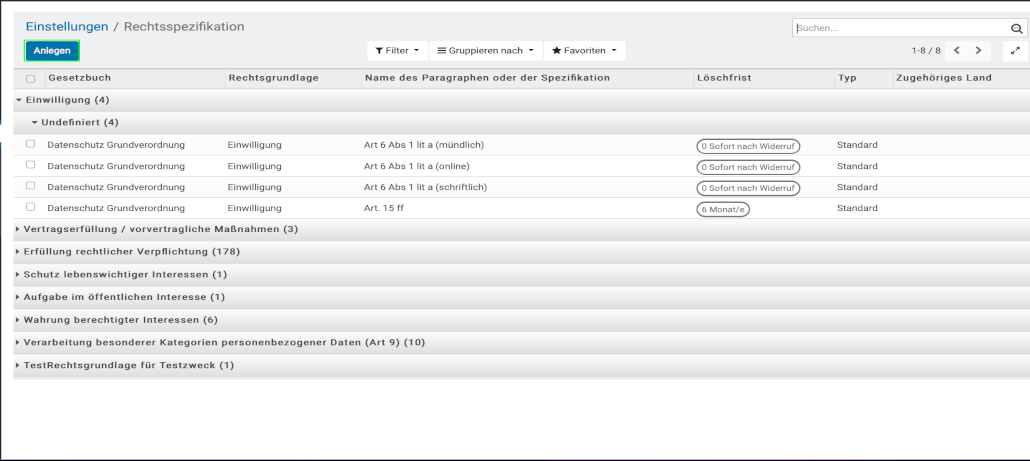This screenshot has width=1030, height=461.
Task: Open the Gruppieren nach dropdown
Action: point(485,50)
